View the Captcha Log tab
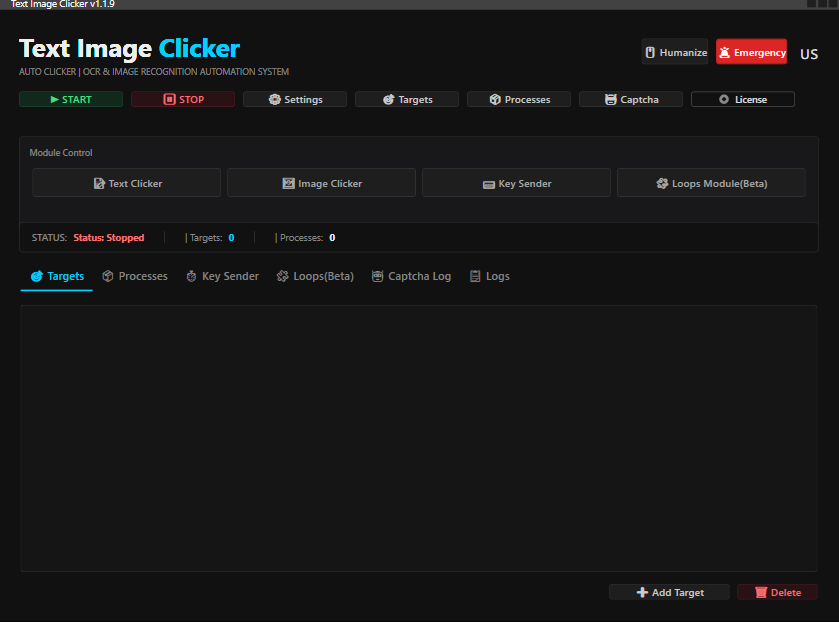The image size is (839, 622). click(411, 276)
